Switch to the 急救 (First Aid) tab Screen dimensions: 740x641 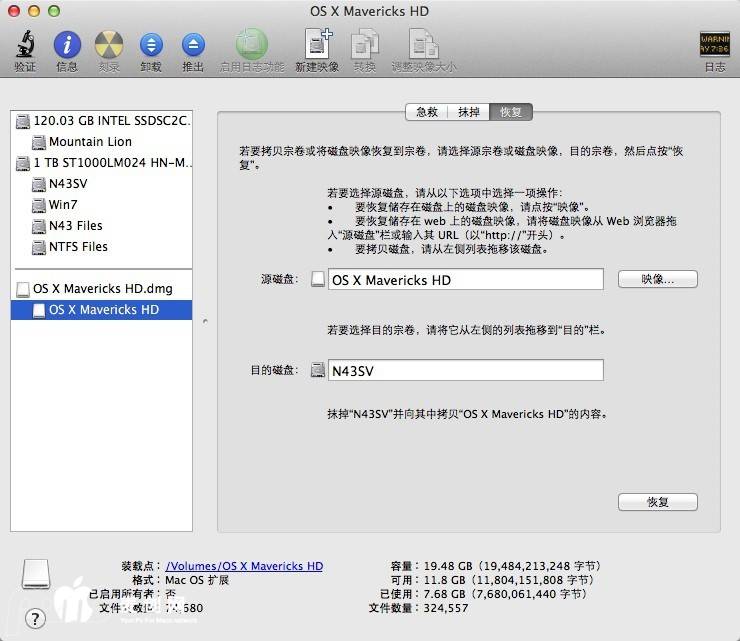click(x=427, y=112)
